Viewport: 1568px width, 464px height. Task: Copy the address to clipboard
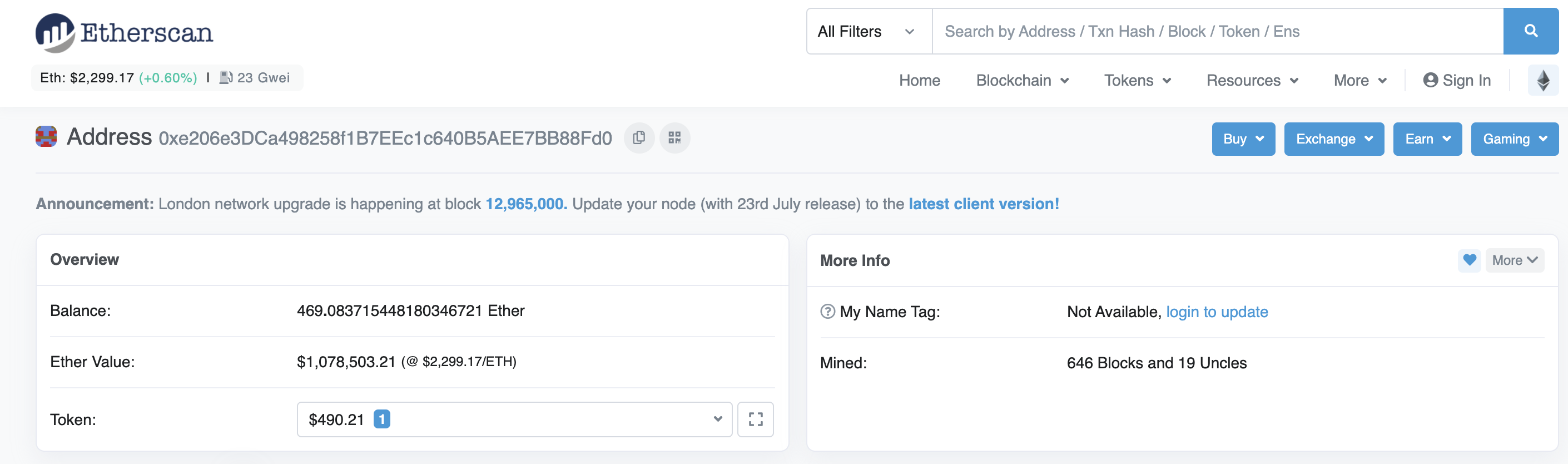click(638, 137)
